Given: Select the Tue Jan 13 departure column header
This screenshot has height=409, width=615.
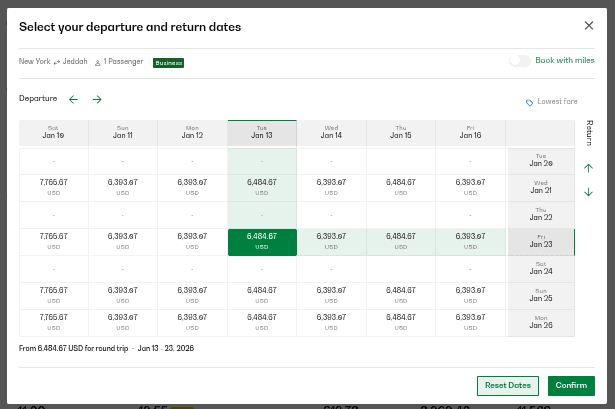Looking at the screenshot, I should tap(262, 133).
